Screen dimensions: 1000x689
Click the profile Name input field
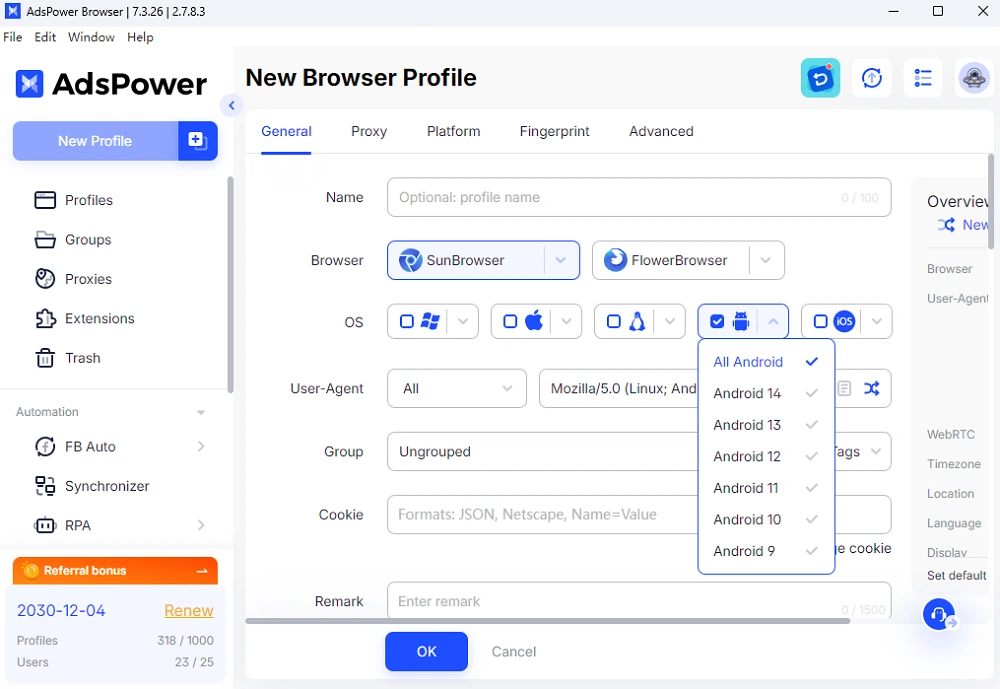[639, 197]
